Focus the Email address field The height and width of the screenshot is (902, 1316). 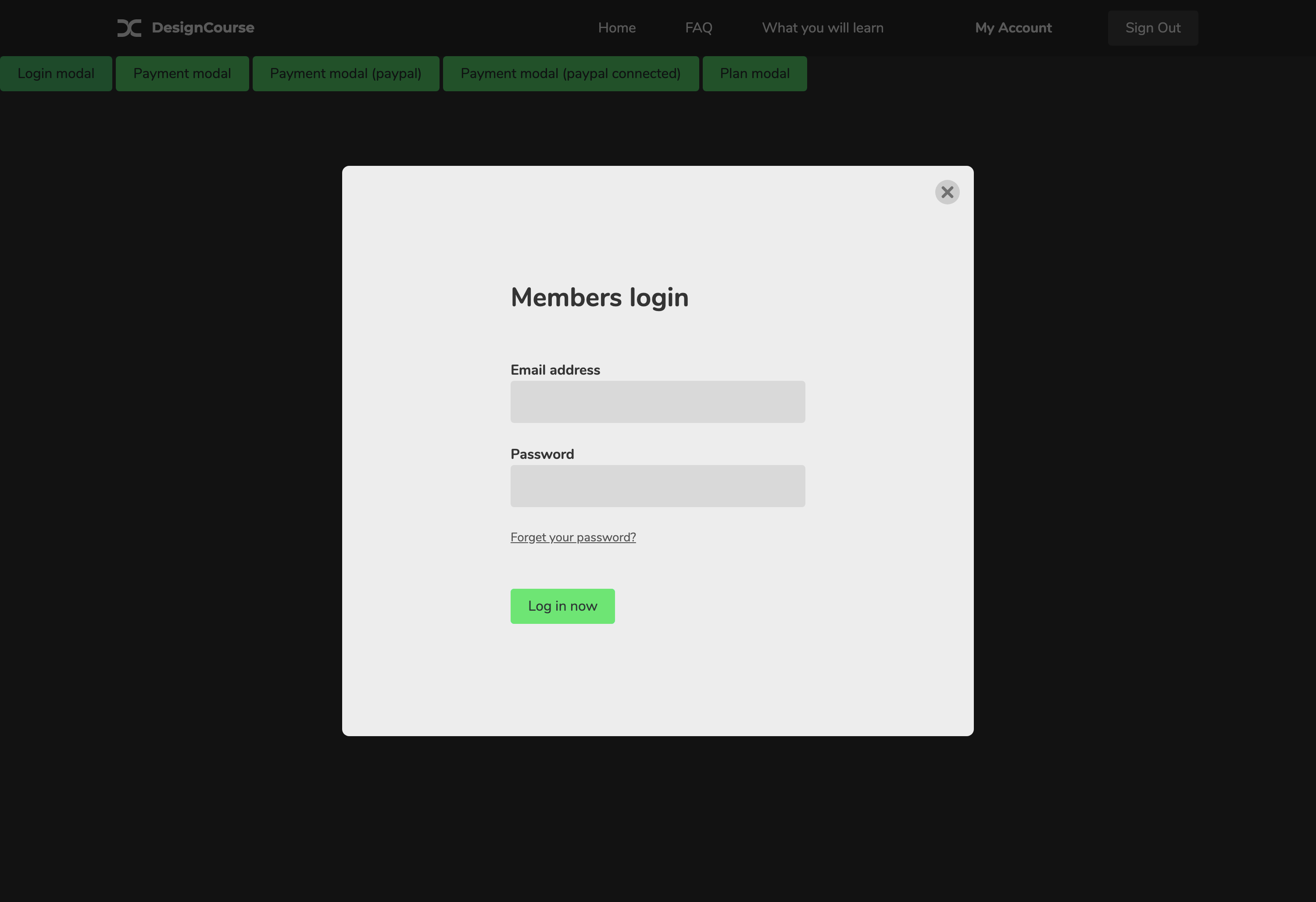pos(658,401)
